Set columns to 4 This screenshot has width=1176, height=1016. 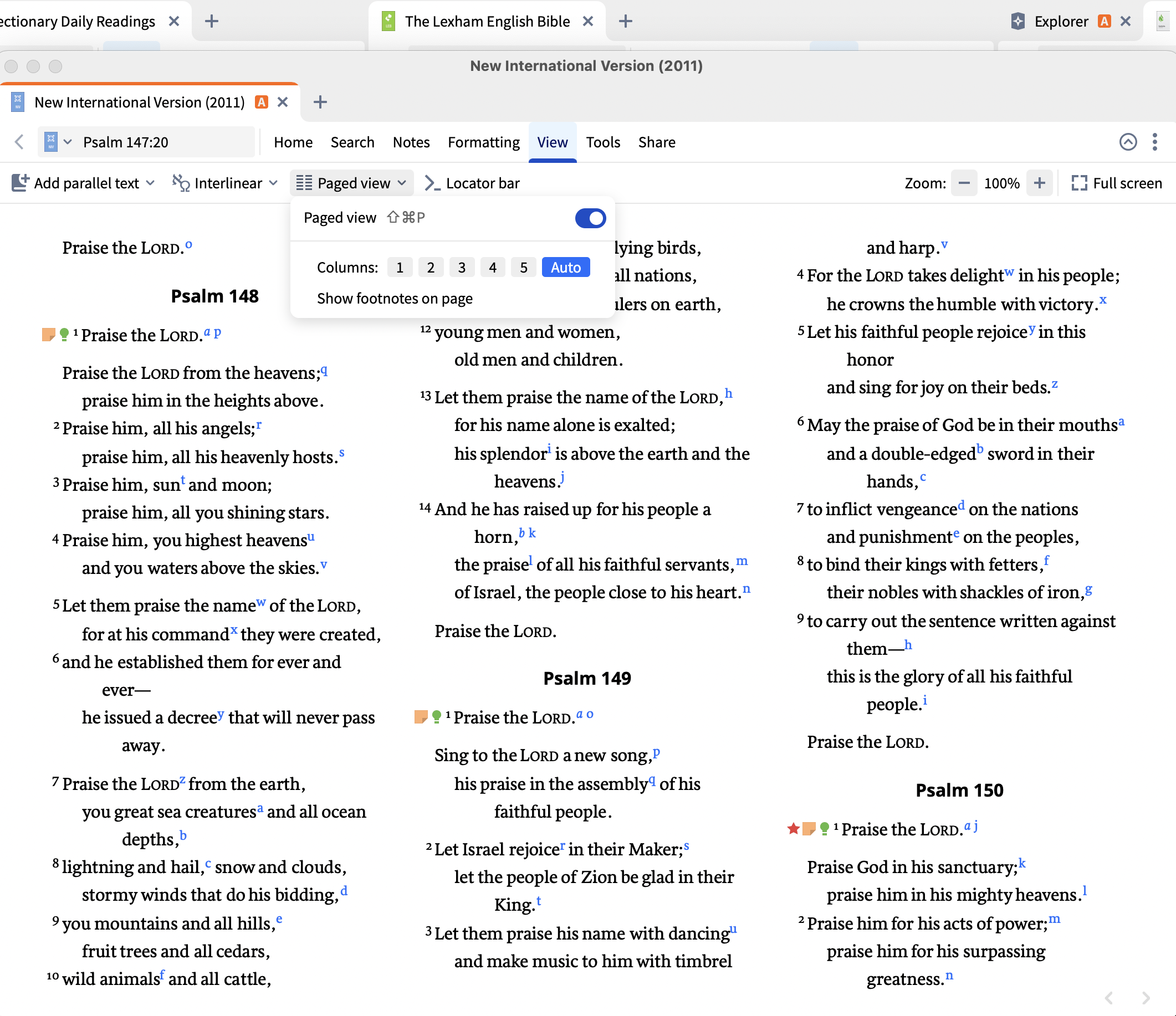click(493, 267)
